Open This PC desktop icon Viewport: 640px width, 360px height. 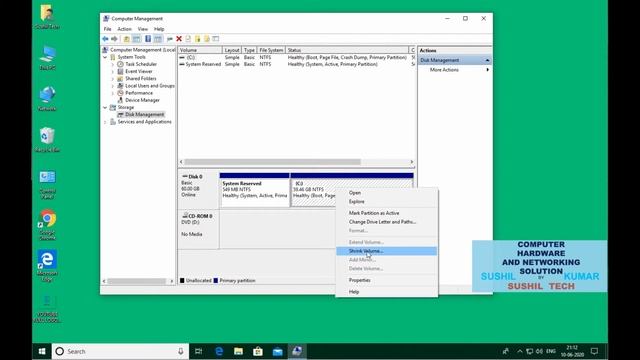click(x=47, y=58)
